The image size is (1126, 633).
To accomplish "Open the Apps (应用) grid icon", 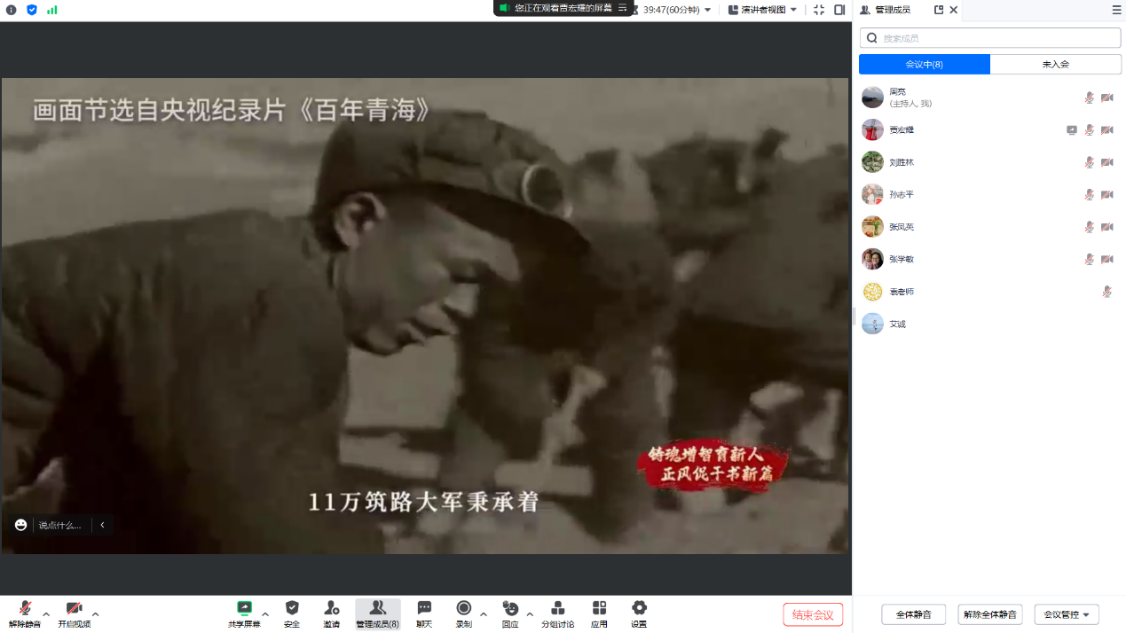I will (x=599, y=608).
